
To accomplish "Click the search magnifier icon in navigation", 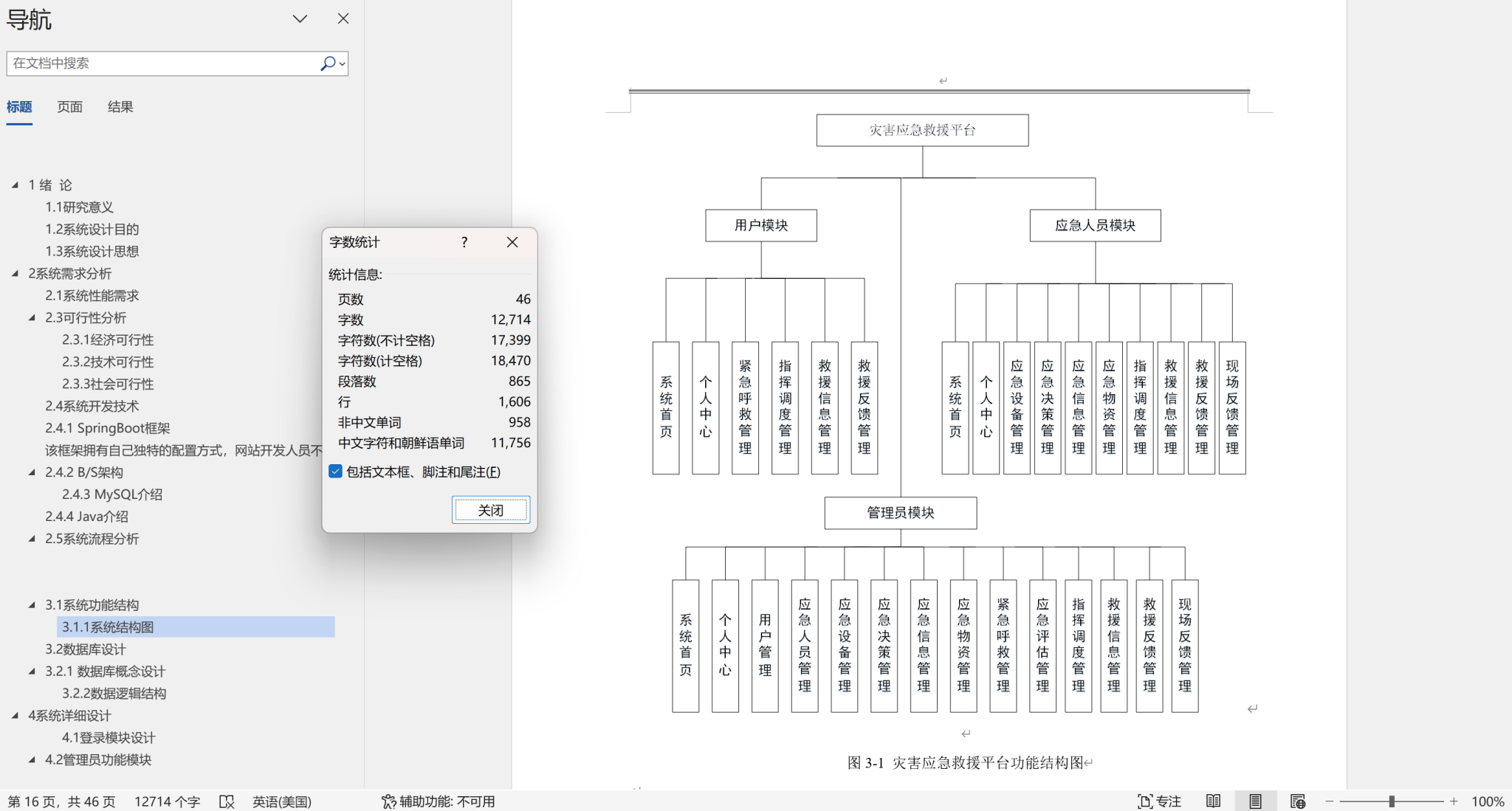I will 327,63.
